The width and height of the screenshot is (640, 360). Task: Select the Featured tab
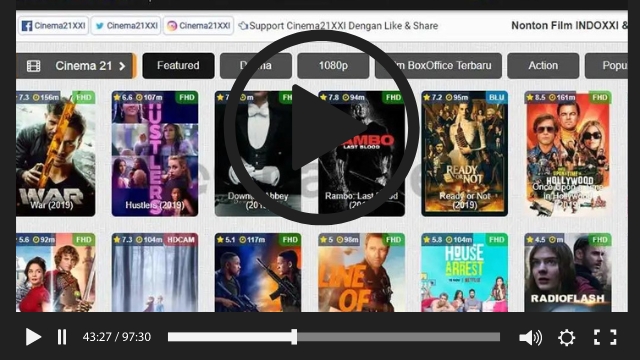[x=178, y=66]
